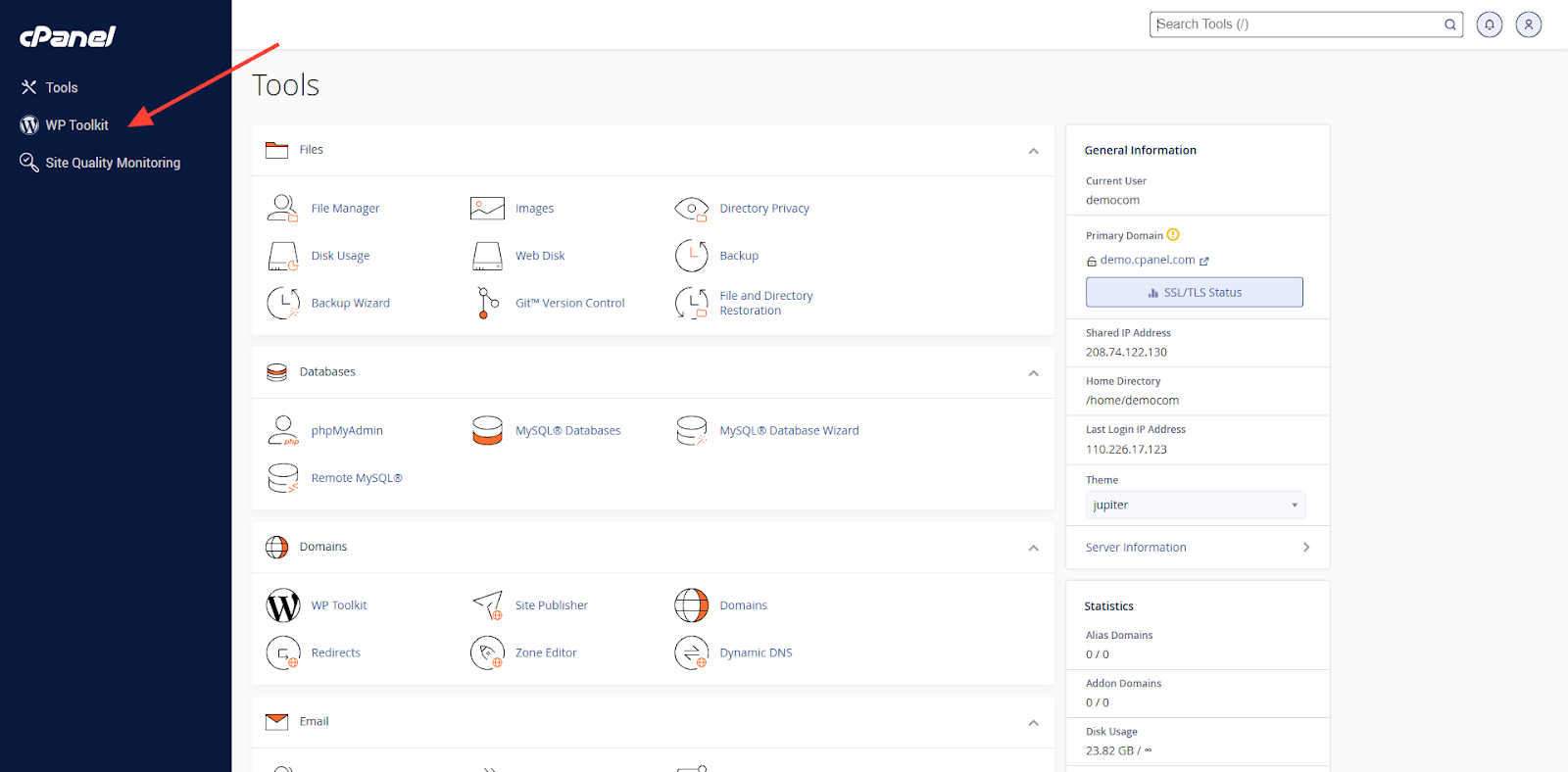This screenshot has width=1568, height=772.
Task: Open the Zone Editor icon
Action: pyautogui.click(x=487, y=652)
